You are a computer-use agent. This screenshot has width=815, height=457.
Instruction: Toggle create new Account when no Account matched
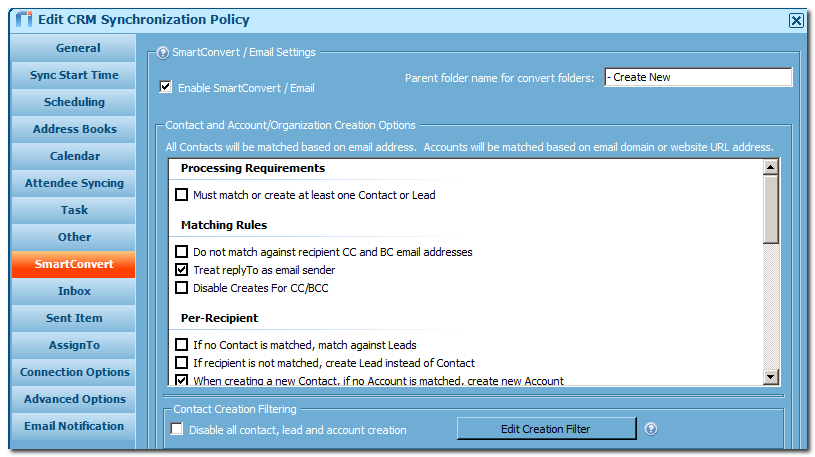point(181,380)
